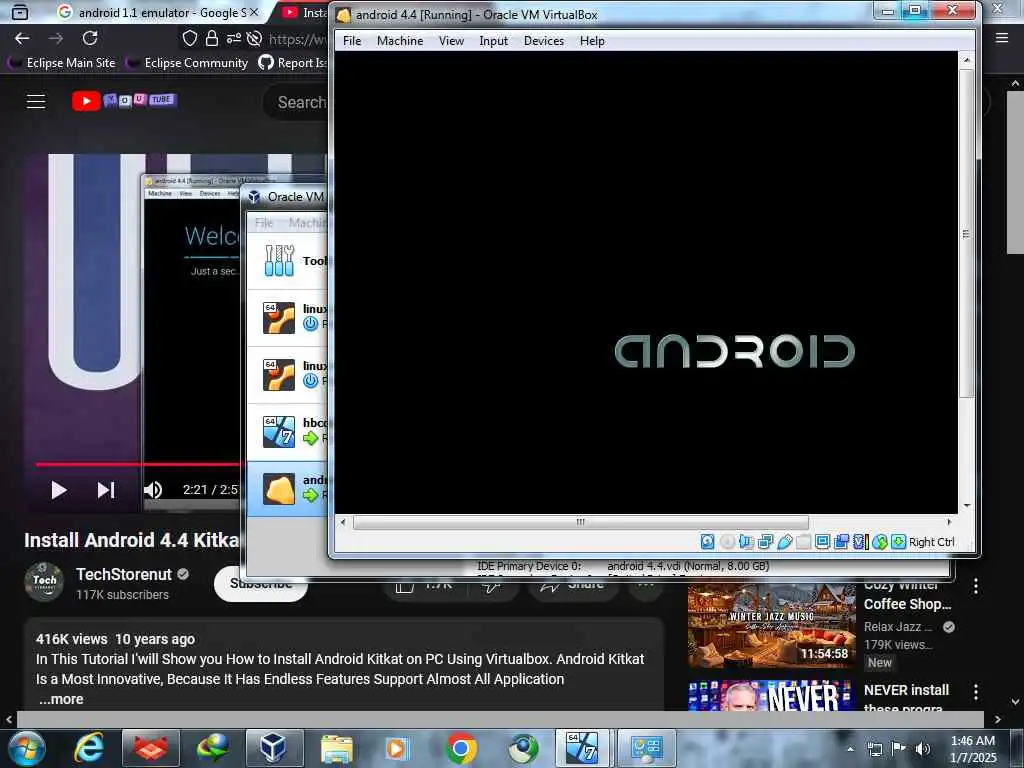
Task: Open options for the 'NEVER install' video
Action: coord(976,692)
